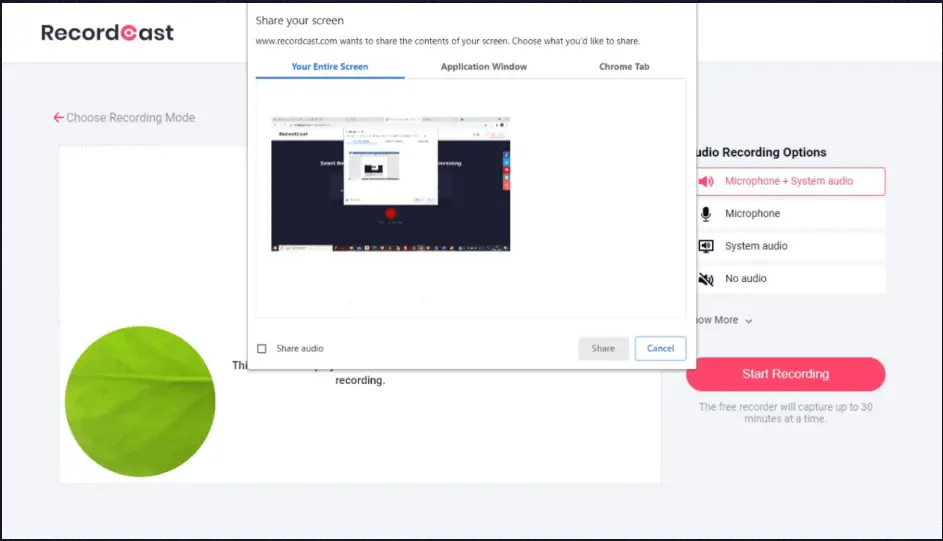Click the 'Audio Recording Options' heading

click(761, 153)
